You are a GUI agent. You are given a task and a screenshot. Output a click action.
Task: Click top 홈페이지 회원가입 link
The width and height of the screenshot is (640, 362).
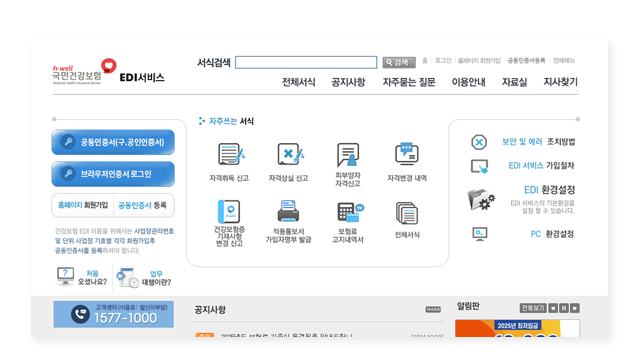coord(479,60)
